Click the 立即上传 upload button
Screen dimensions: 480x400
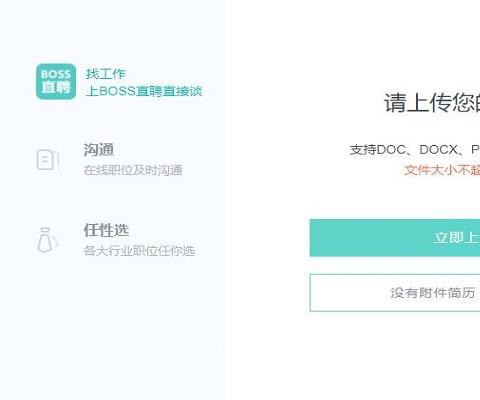[x=395, y=238]
